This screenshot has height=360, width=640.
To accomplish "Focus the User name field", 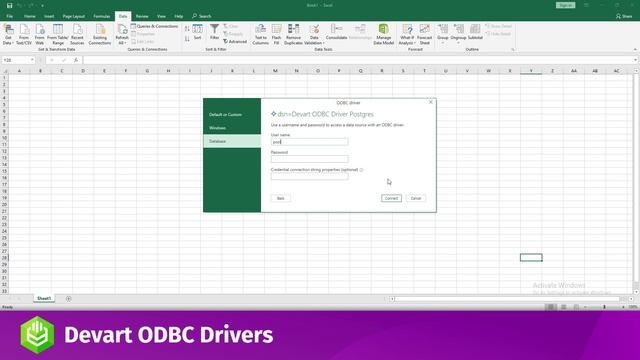I will 309,142.
